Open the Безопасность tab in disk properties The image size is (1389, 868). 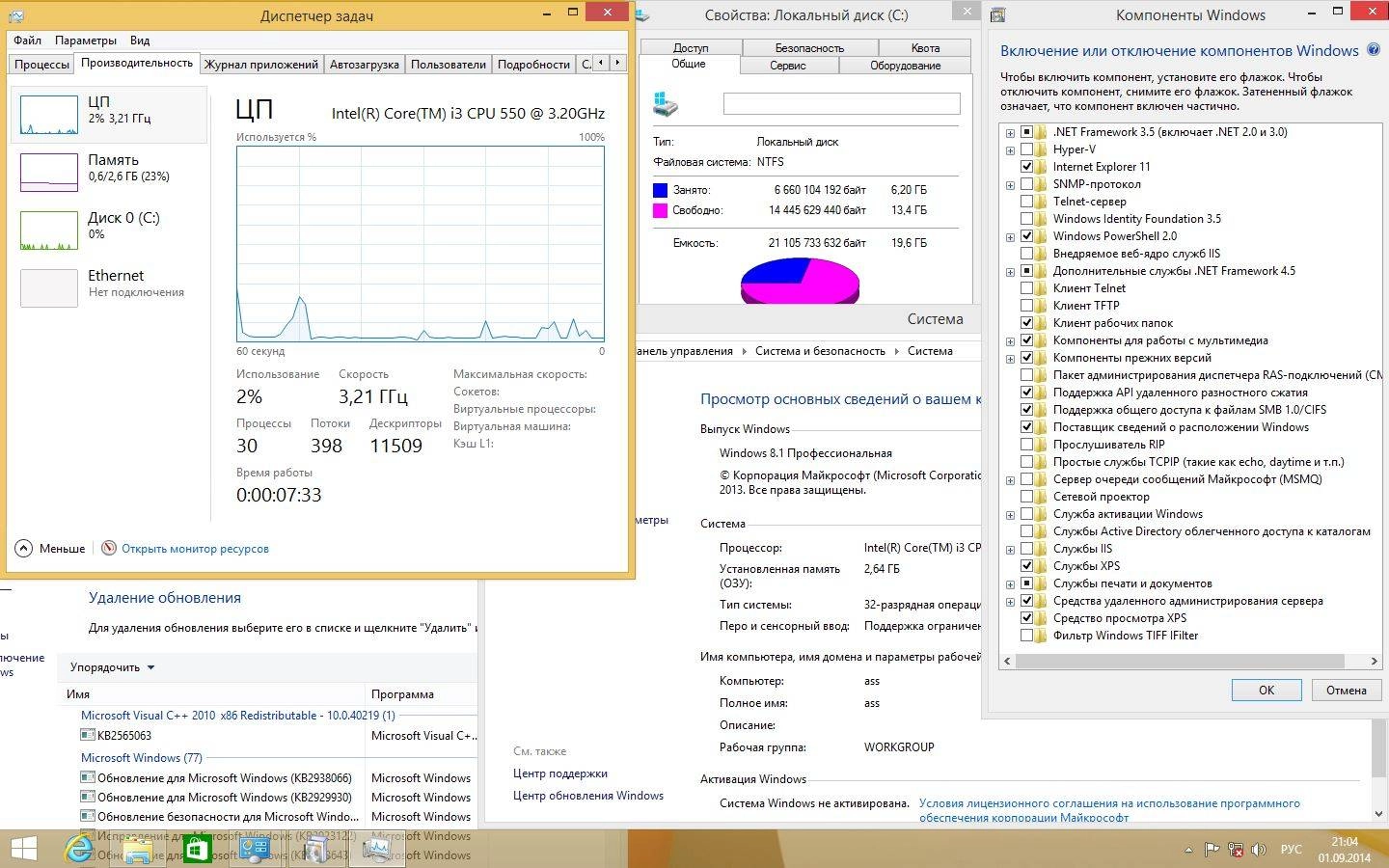click(x=809, y=47)
